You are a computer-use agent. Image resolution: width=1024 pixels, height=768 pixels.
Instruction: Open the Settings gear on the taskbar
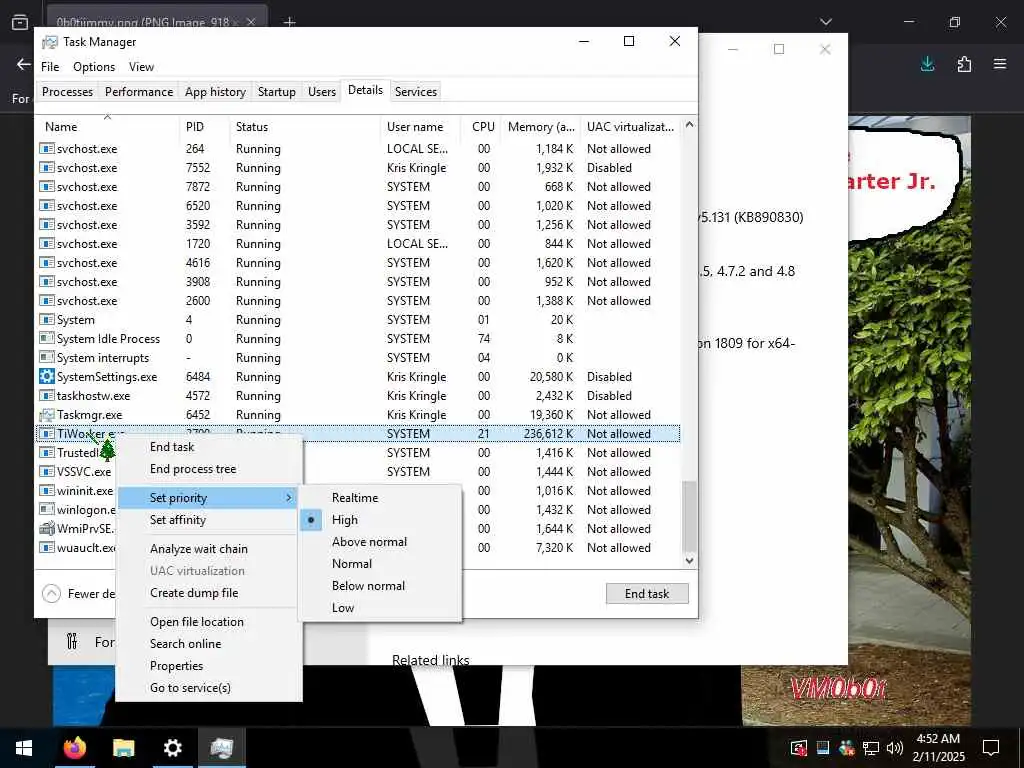[172, 748]
